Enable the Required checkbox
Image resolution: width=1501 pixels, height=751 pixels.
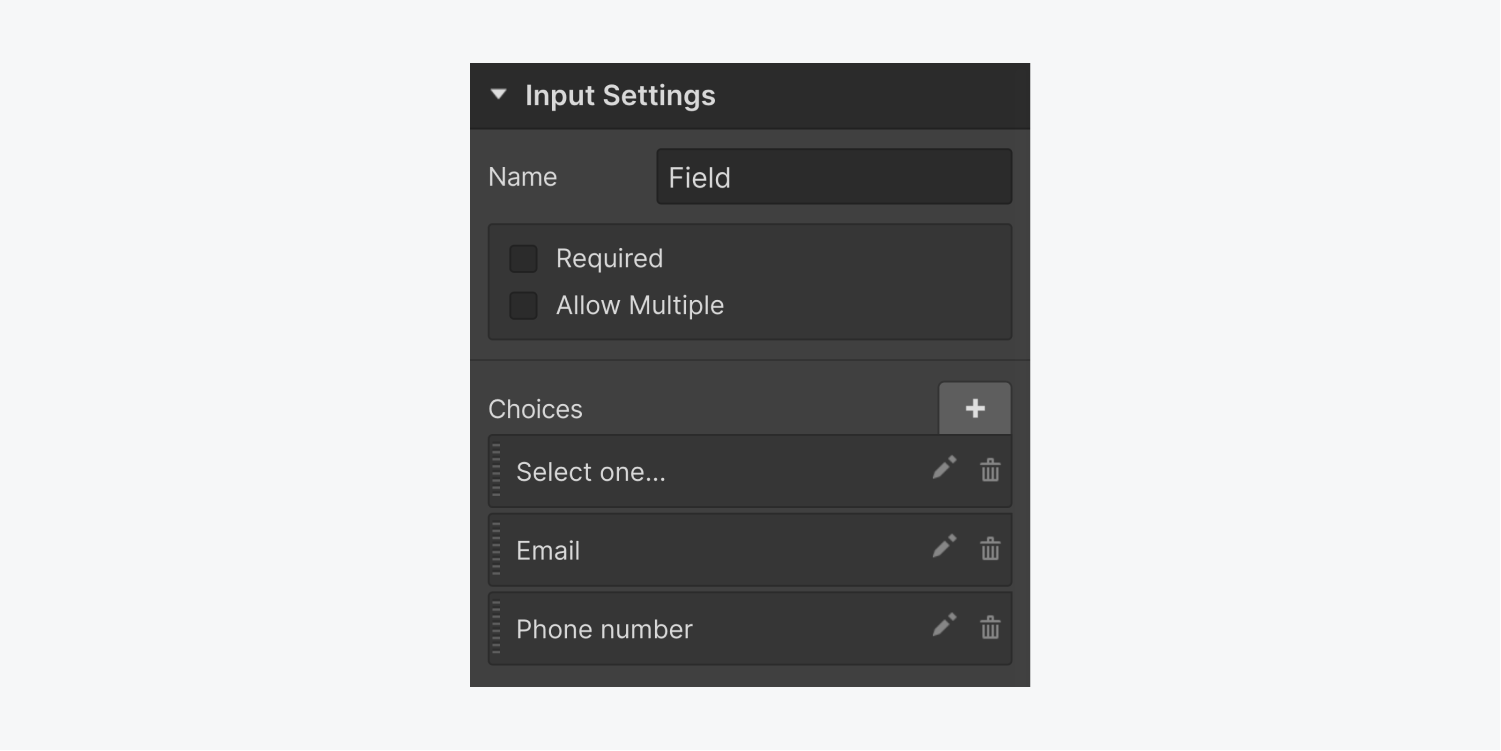pos(522,258)
